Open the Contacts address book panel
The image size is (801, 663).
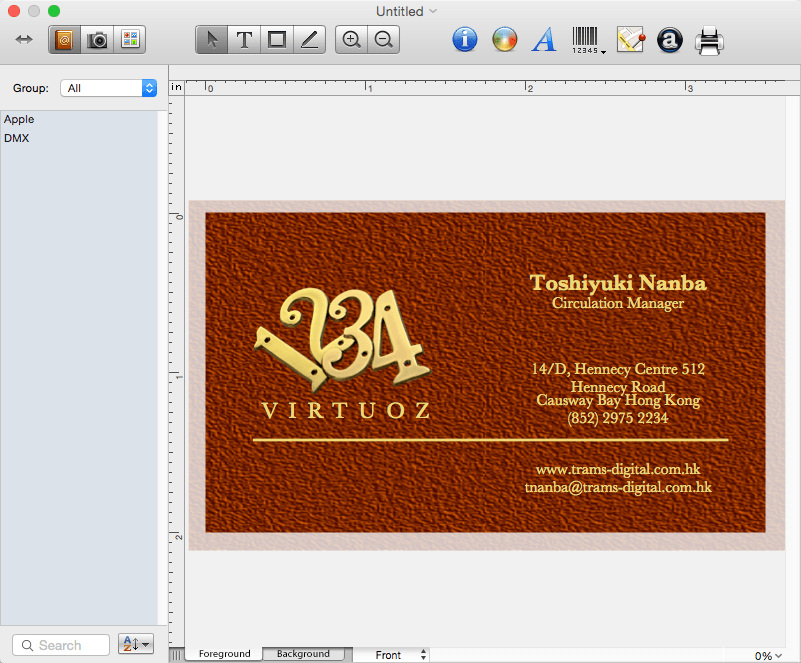(x=64, y=39)
